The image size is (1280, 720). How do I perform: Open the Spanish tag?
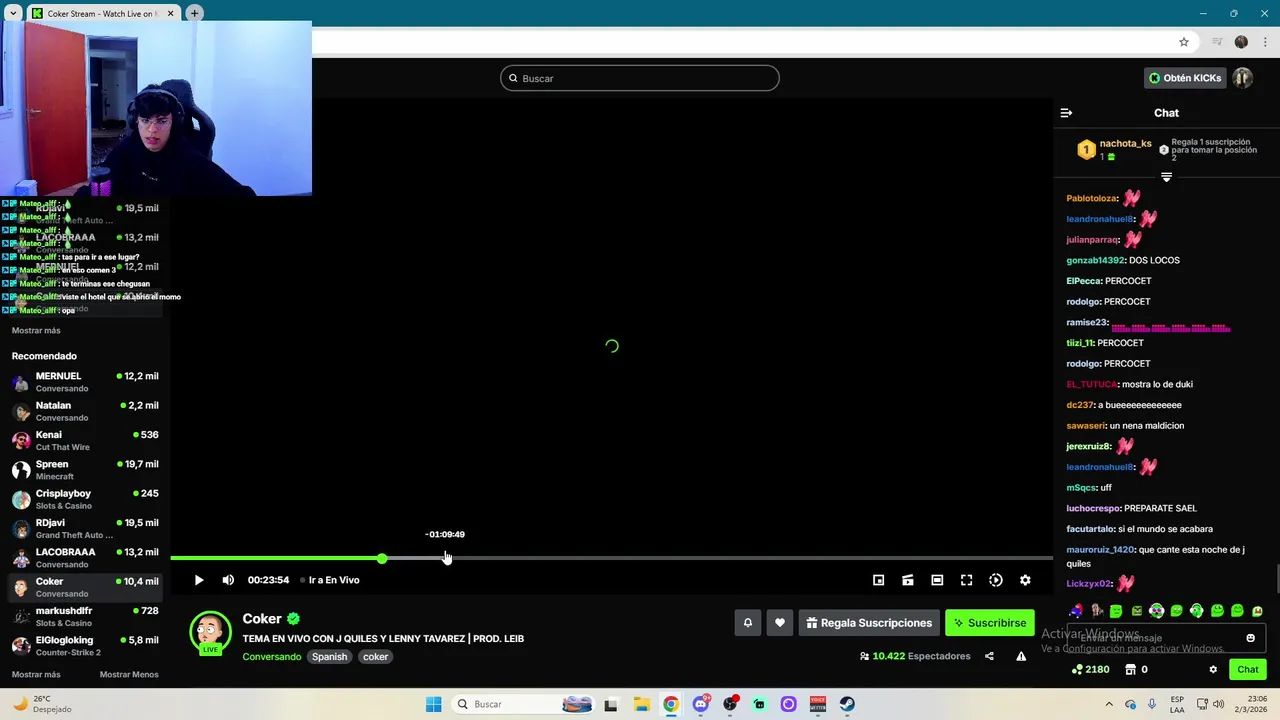coord(329,657)
